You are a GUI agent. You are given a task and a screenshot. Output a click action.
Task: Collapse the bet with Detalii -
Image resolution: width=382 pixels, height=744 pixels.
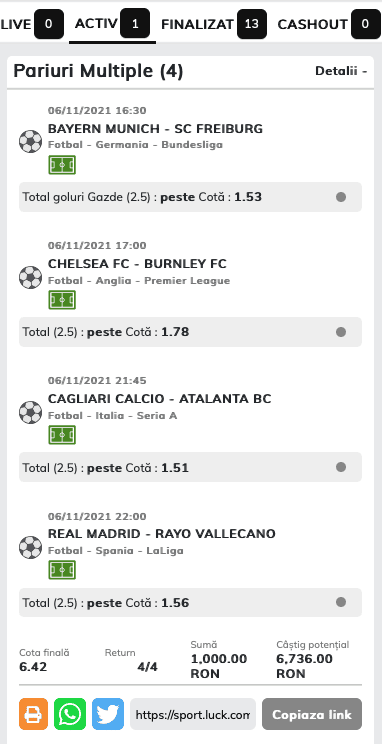(x=341, y=71)
